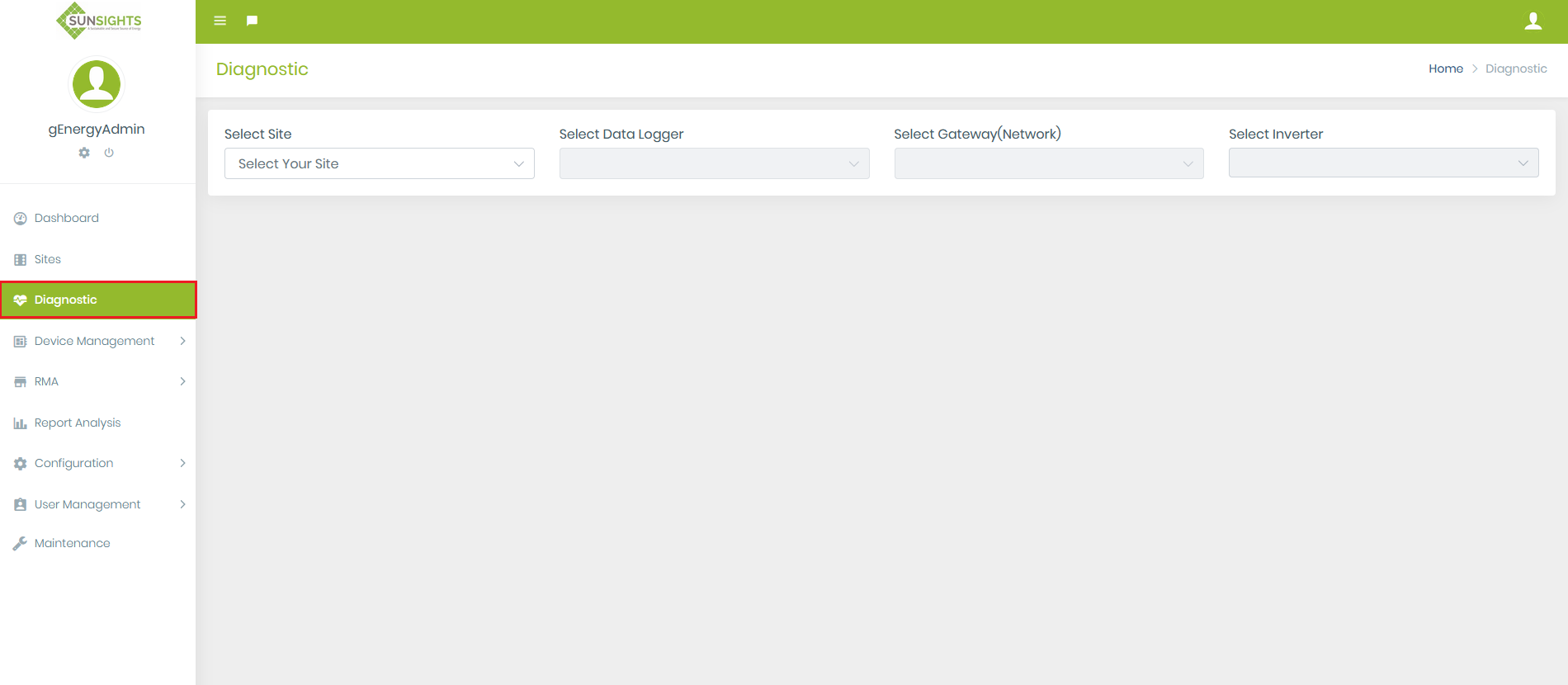
Task: Open the flag notifications icon
Action: tap(253, 21)
